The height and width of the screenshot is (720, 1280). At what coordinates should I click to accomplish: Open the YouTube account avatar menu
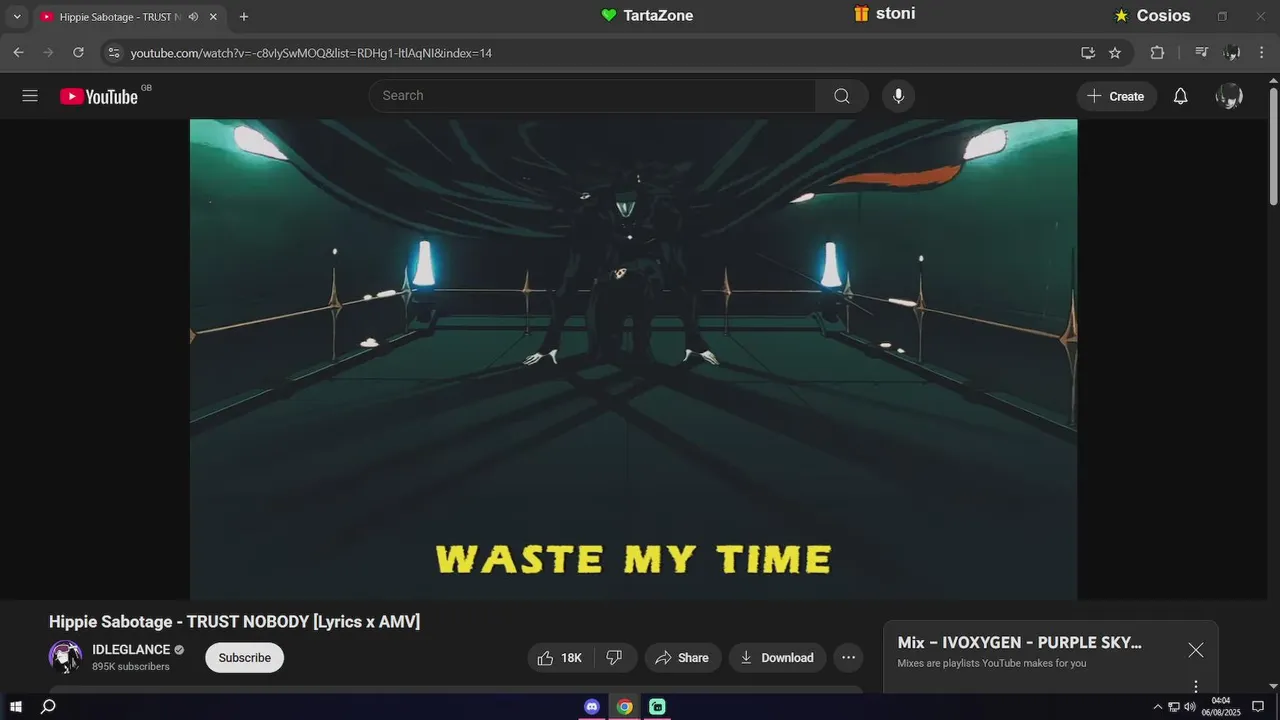(1229, 96)
